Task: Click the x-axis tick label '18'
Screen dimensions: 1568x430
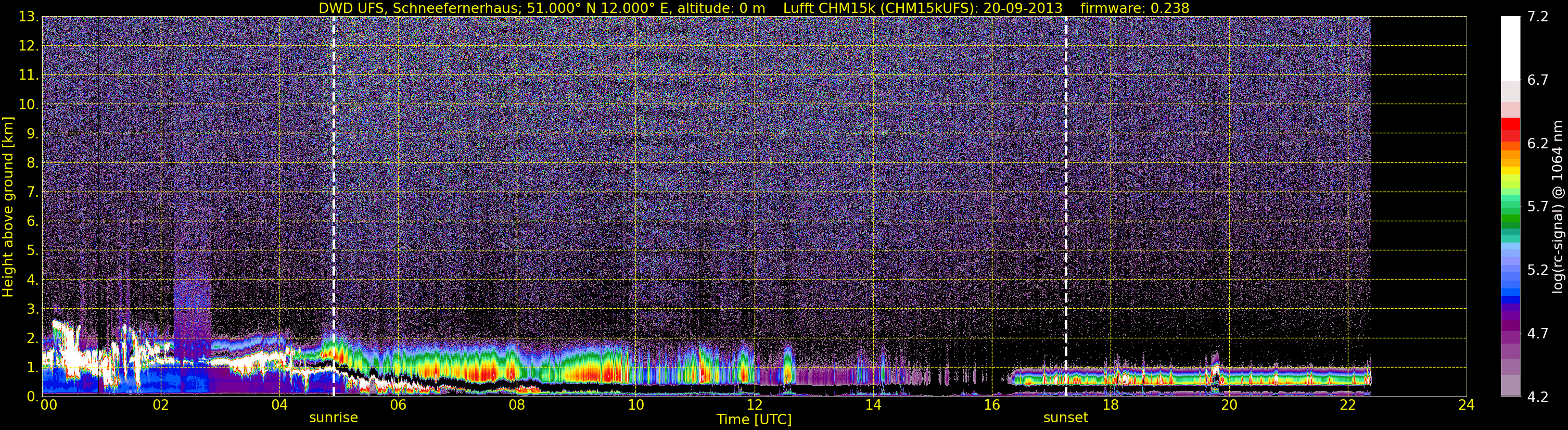Action: (x=1110, y=405)
